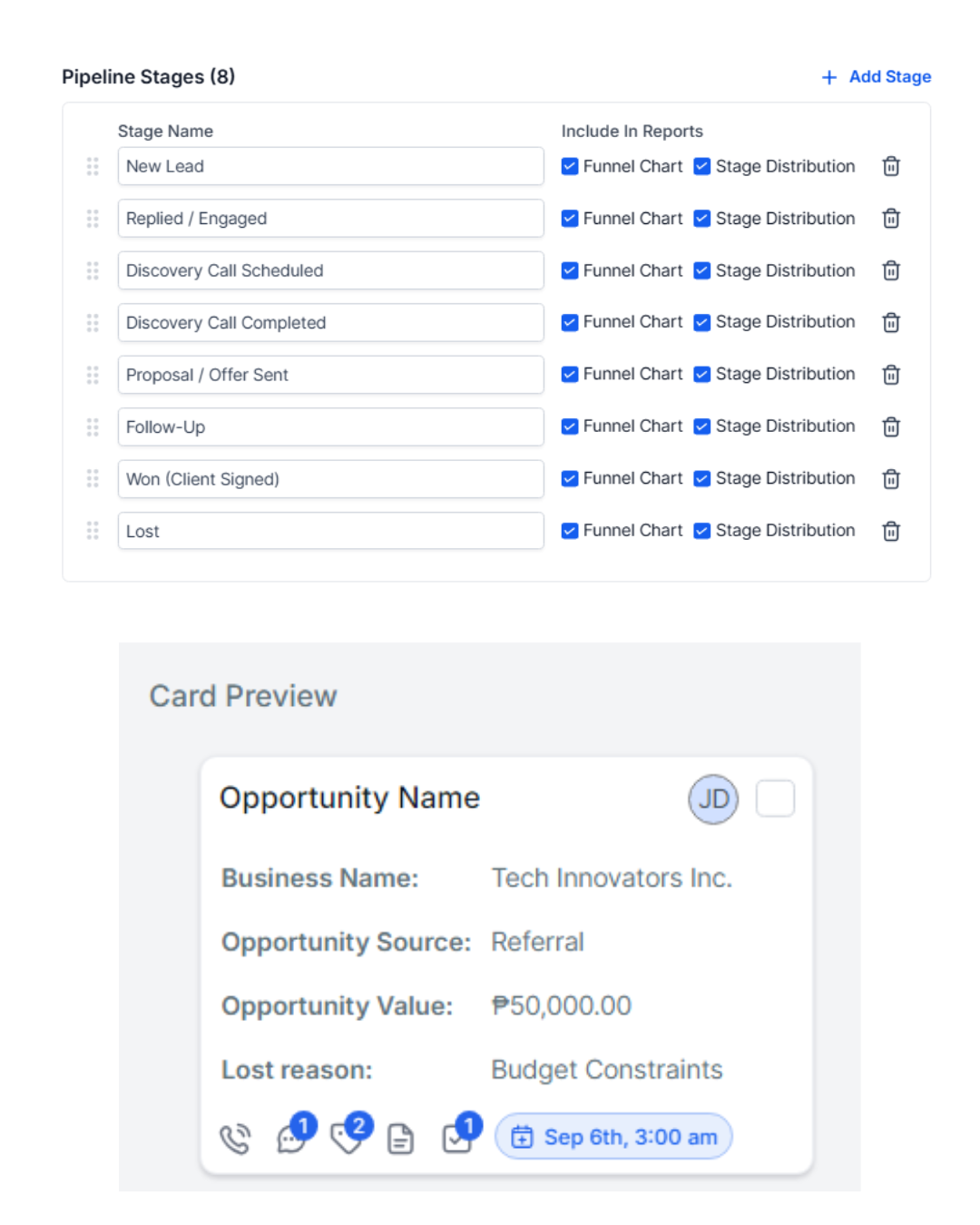The height and width of the screenshot is (1225, 980).
Task: Click the JD assignee avatar
Action: [x=713, y=799]
